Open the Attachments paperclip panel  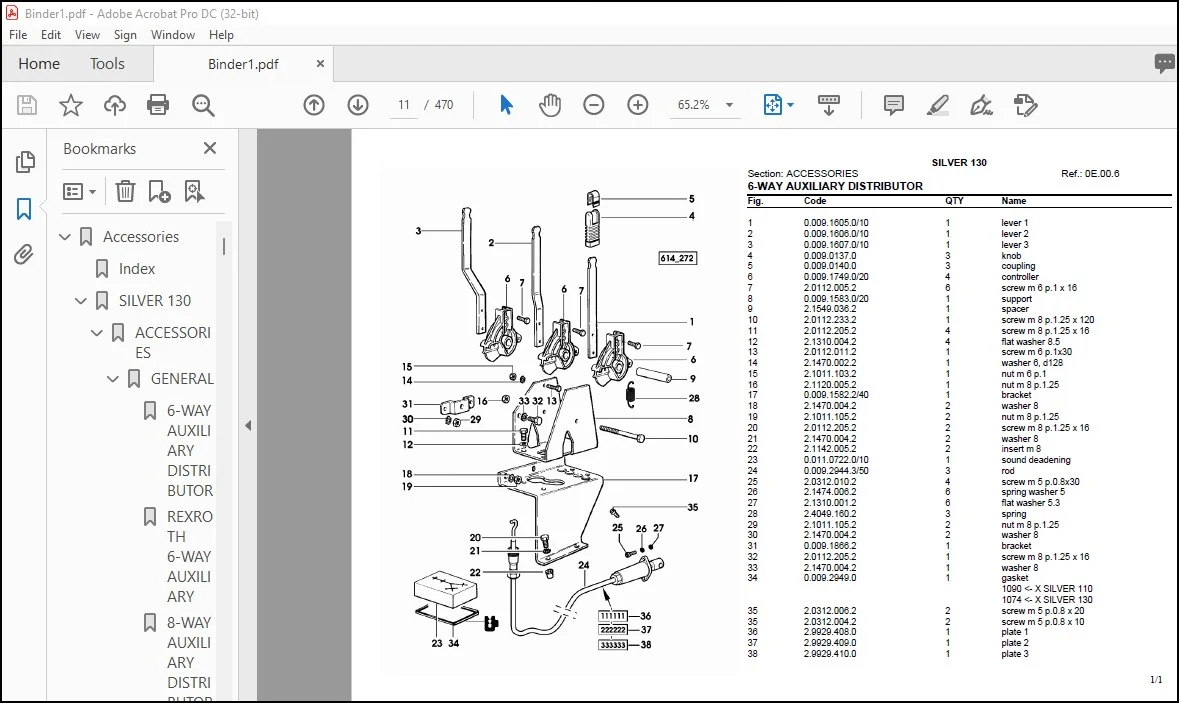coord(24,255)
